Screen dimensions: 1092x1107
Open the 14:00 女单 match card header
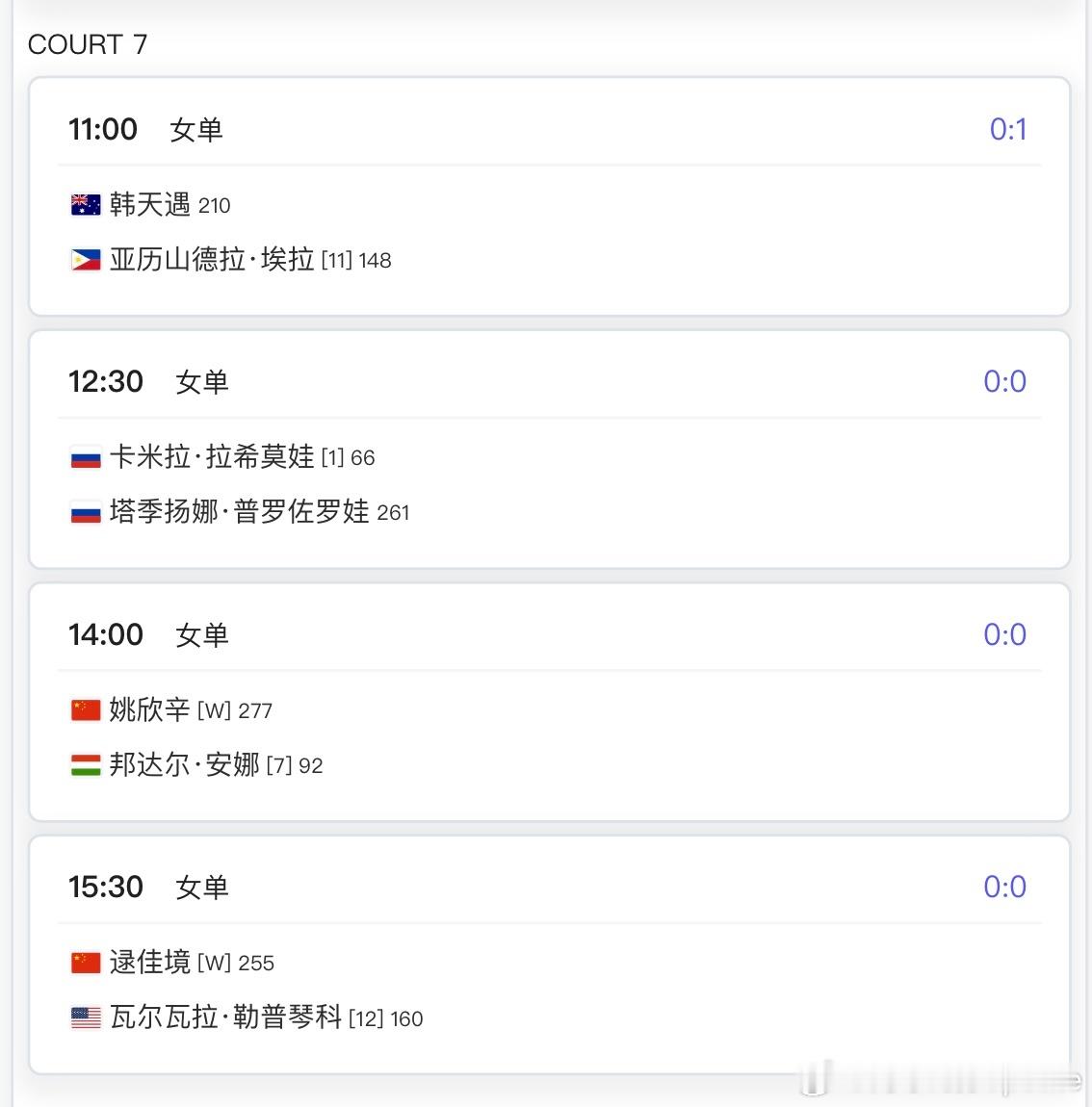click(x=550, y=634)
